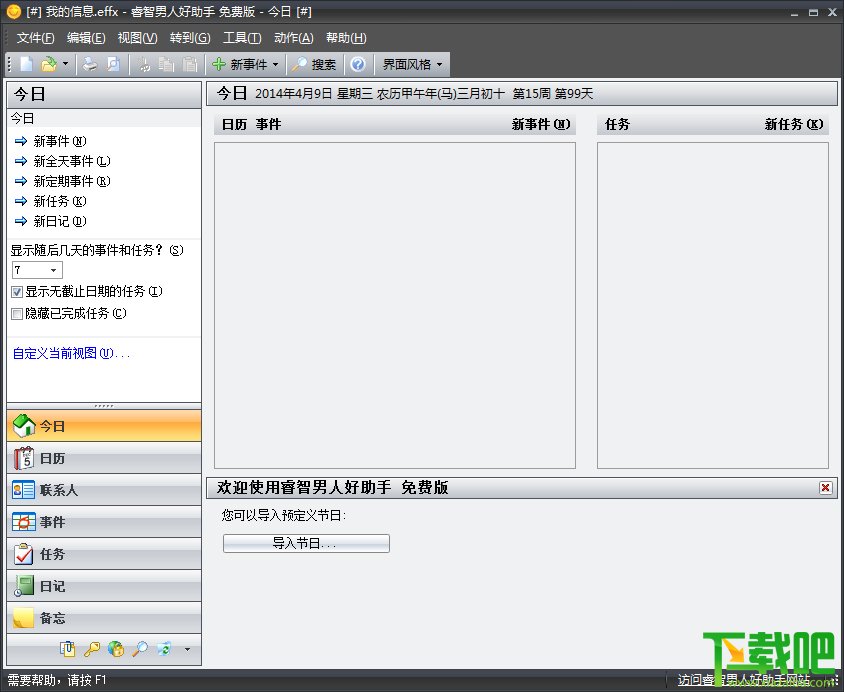Switch to 联系人 navigation pane
The image size is (844, 692).
[x=104, y=490]
